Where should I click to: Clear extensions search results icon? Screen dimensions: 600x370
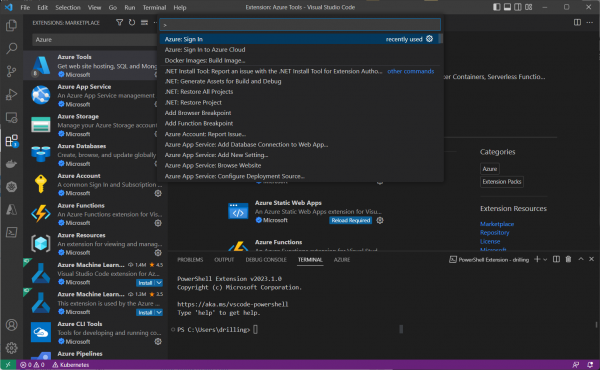[x=144, y=23]
